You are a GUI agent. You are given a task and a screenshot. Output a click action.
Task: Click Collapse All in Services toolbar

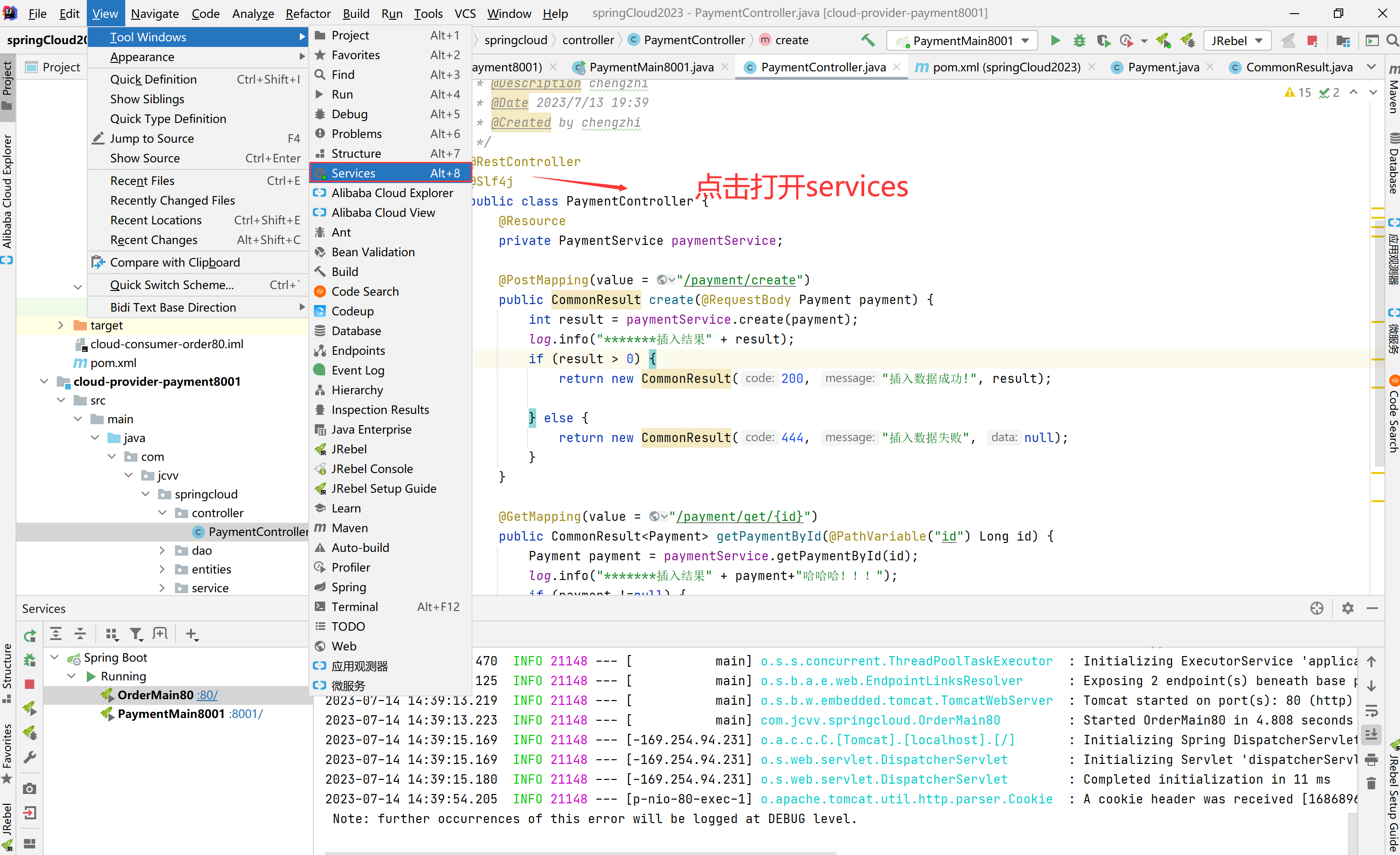(x=80, y=634)
